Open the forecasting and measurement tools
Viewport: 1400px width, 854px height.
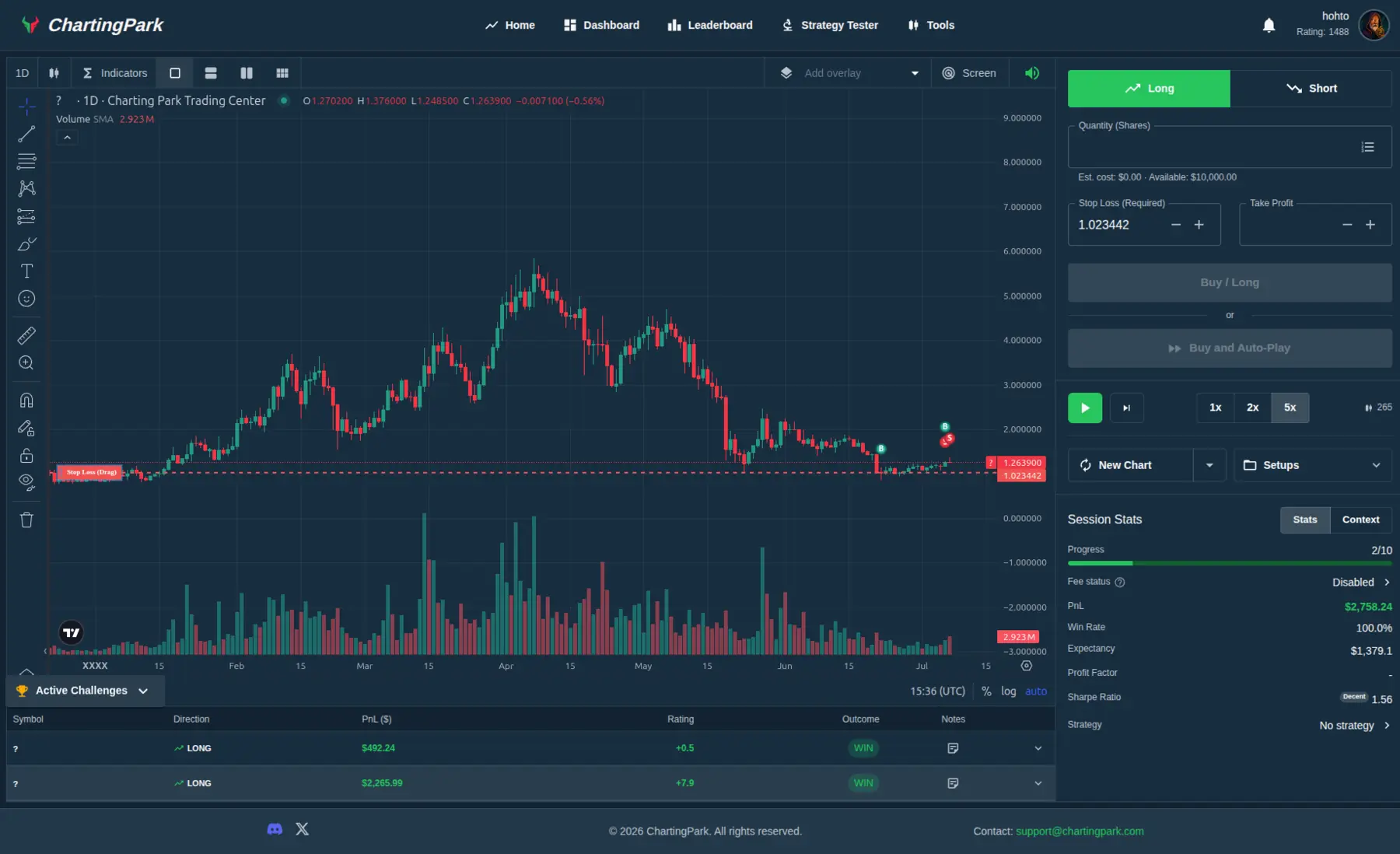[x=26, y=216]
